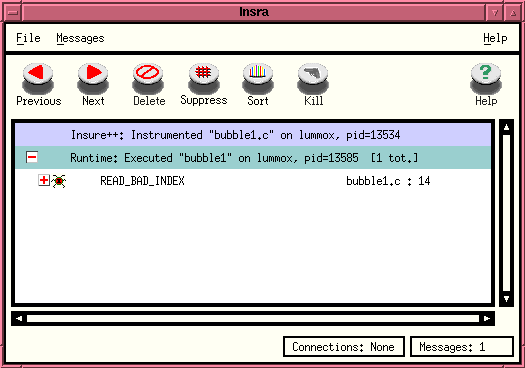Select the READ_BAD_INDEX message text
The width and height of the screenshot is (525, 368).
point(142,181)
